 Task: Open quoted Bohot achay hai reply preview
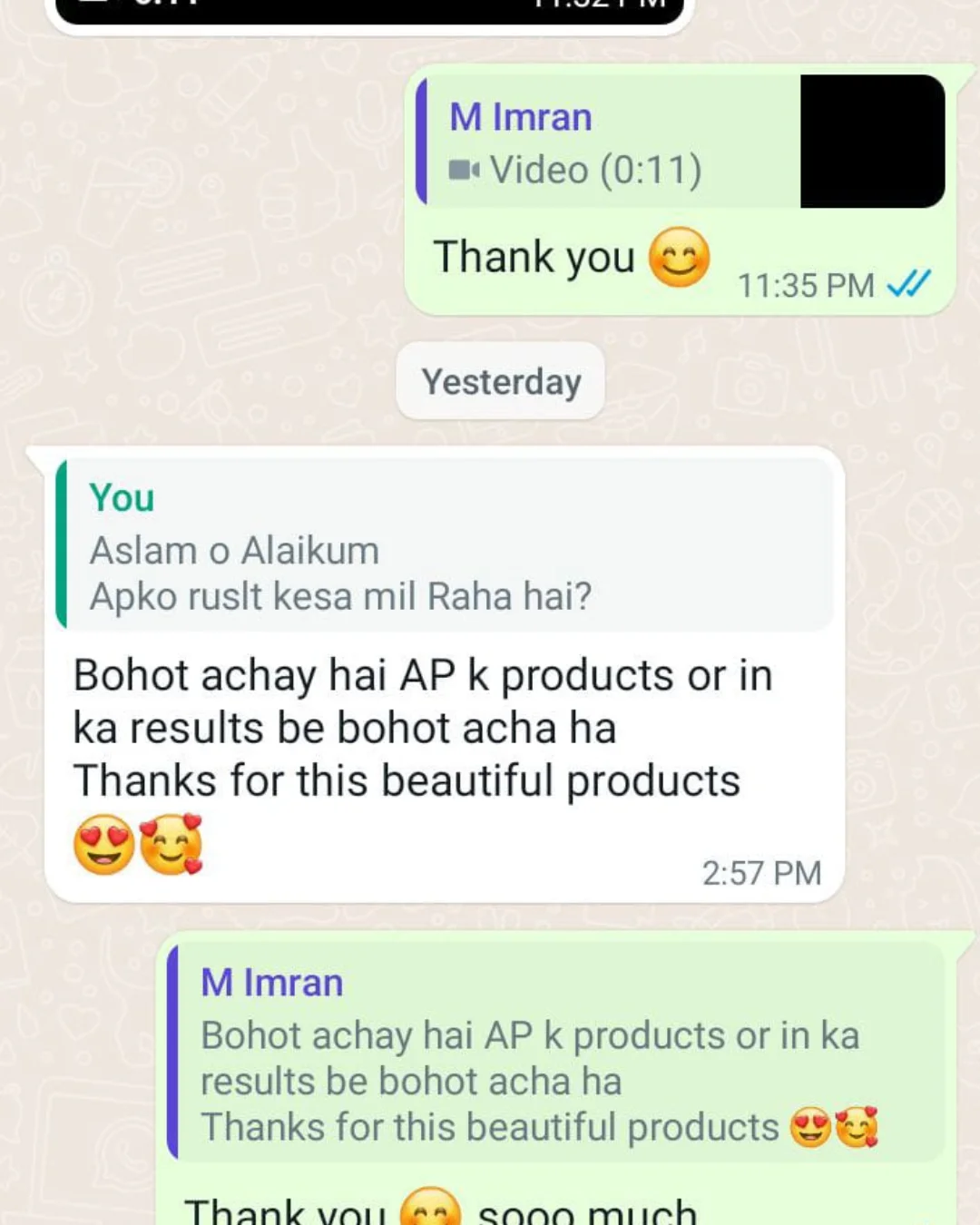(556, 1053)
